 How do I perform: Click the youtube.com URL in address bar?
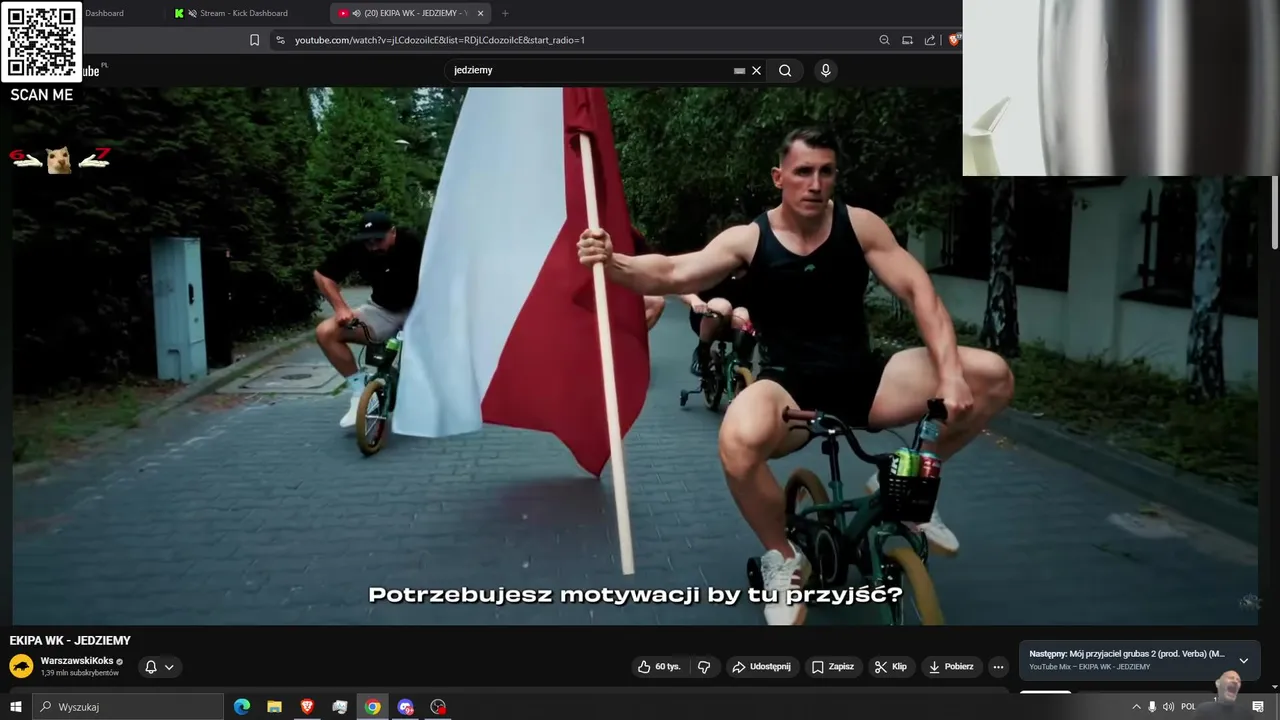coord(440,40)
